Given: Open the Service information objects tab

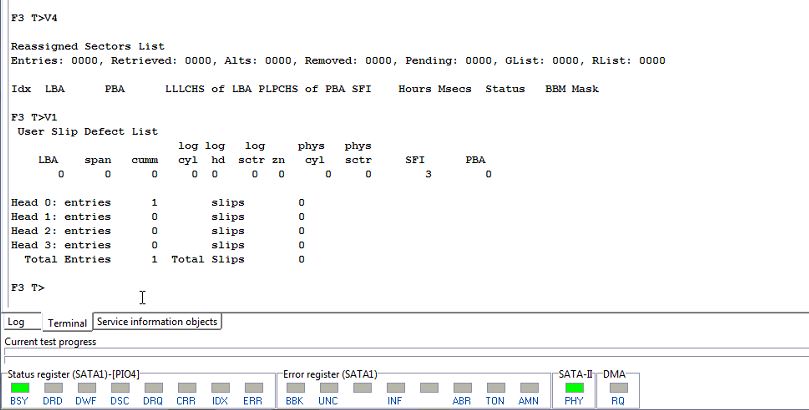Looking at the screenshot, I should [157, 321].
